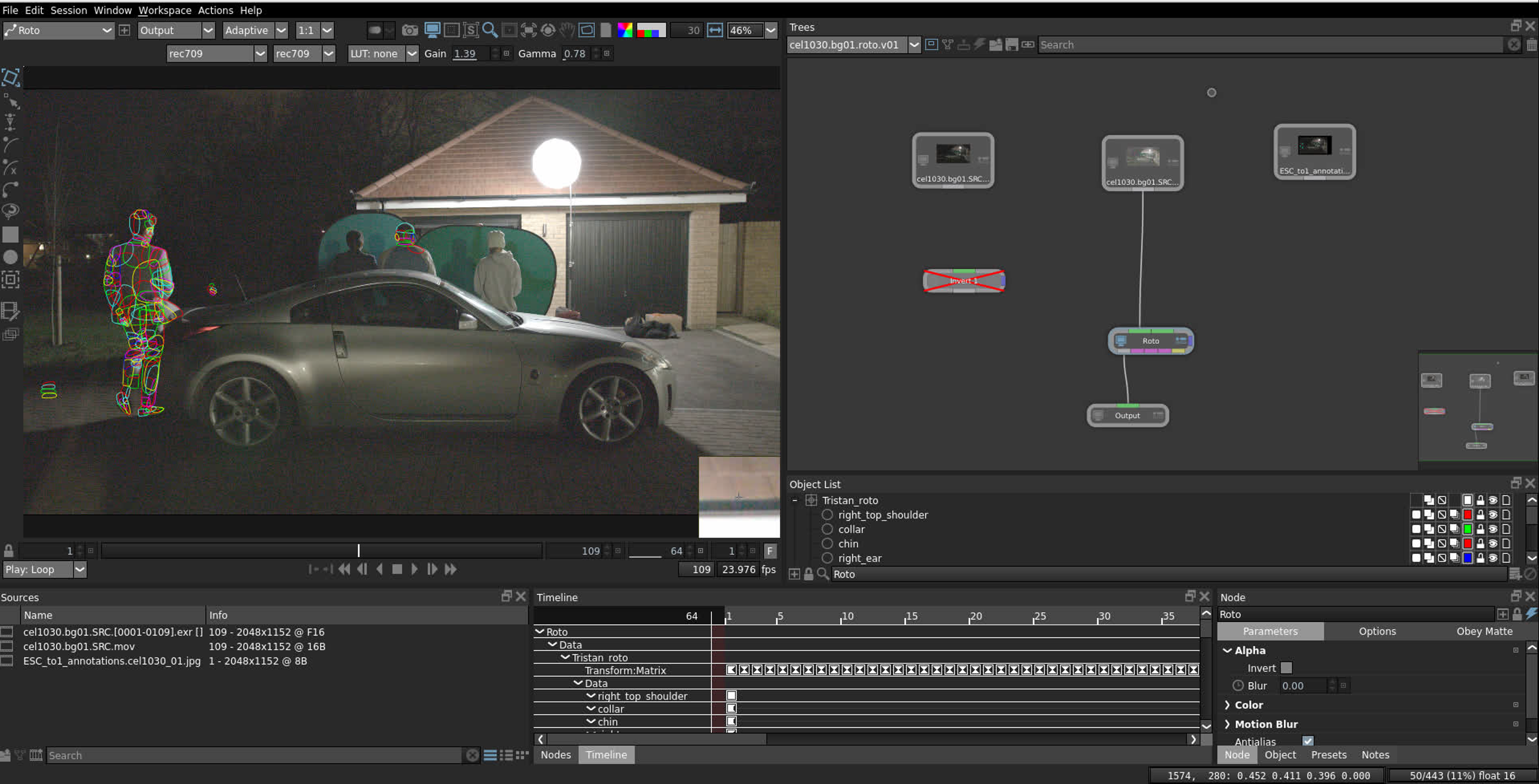
Task: Toggle visibility for the collar object
Action: click(x=1492, y=530)
